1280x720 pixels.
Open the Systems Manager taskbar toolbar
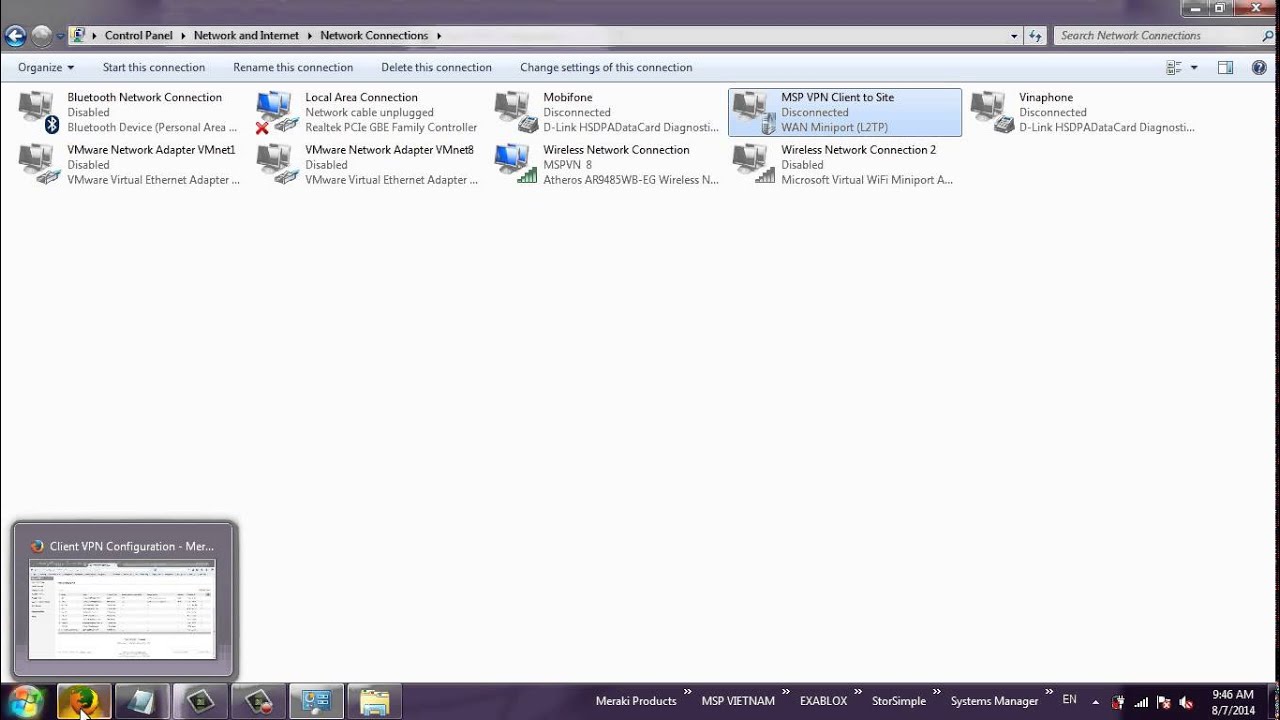(994, 701)
